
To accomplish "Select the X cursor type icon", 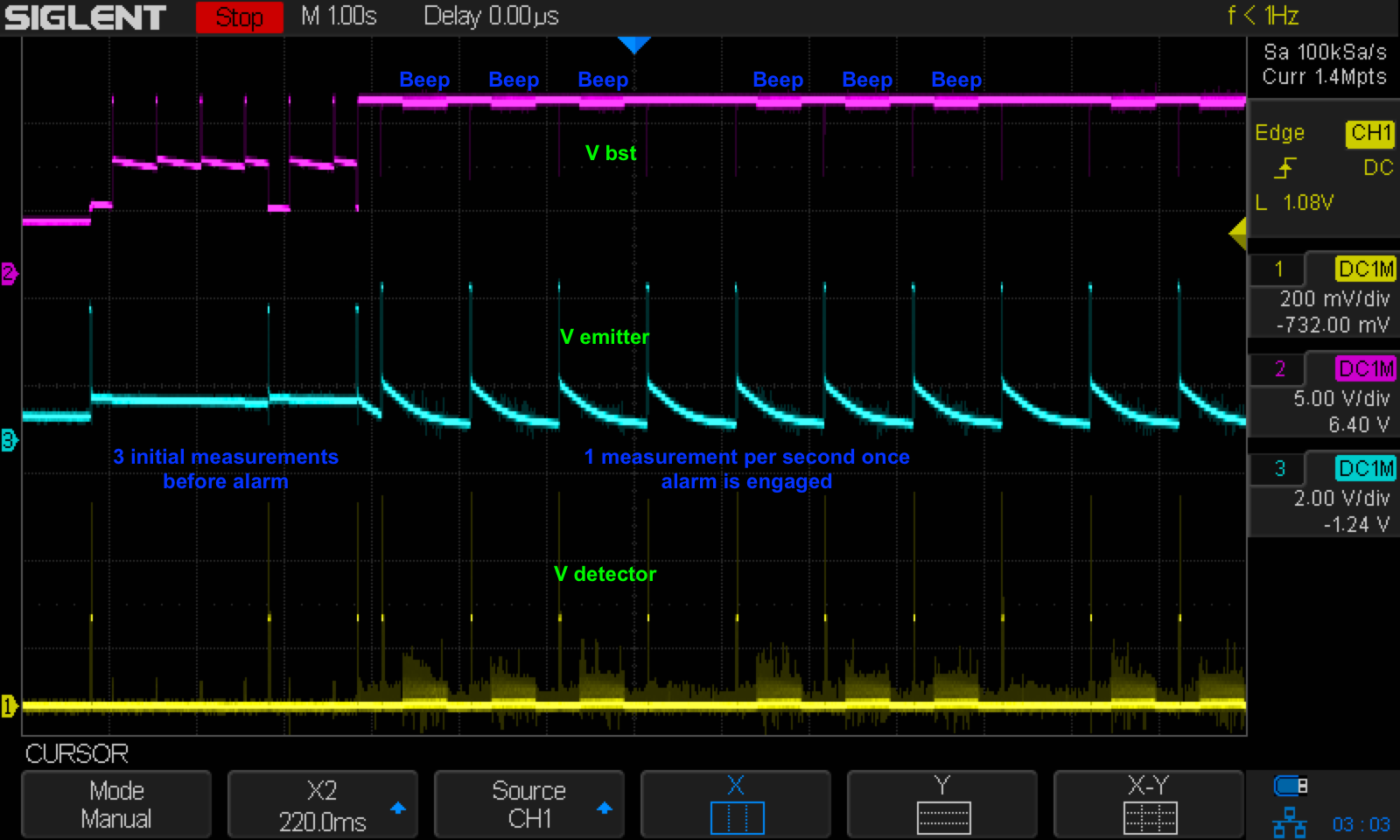I will [737, 817].
